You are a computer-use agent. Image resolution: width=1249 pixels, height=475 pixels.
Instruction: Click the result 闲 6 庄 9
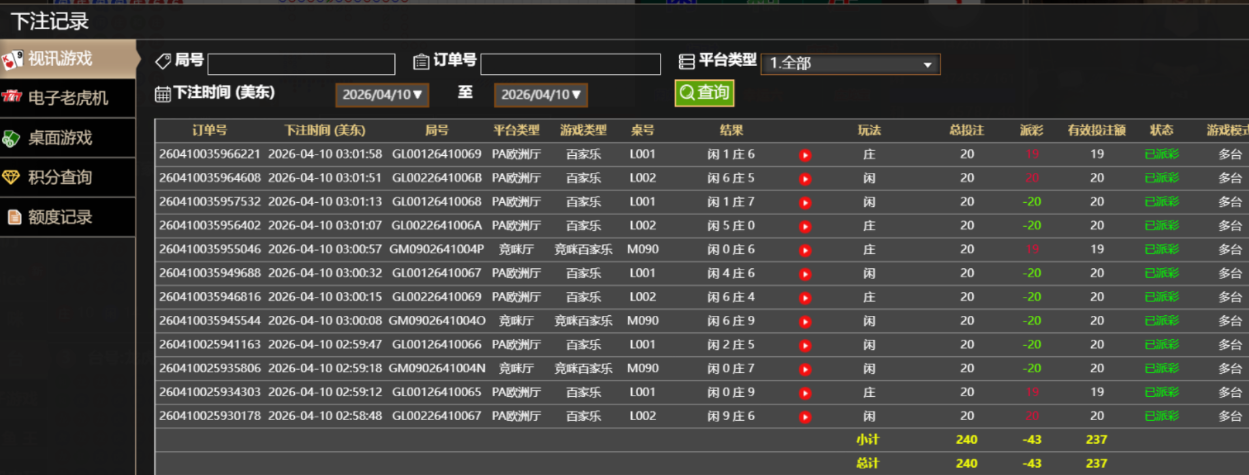pyautogui.click(x=731, y=321)
